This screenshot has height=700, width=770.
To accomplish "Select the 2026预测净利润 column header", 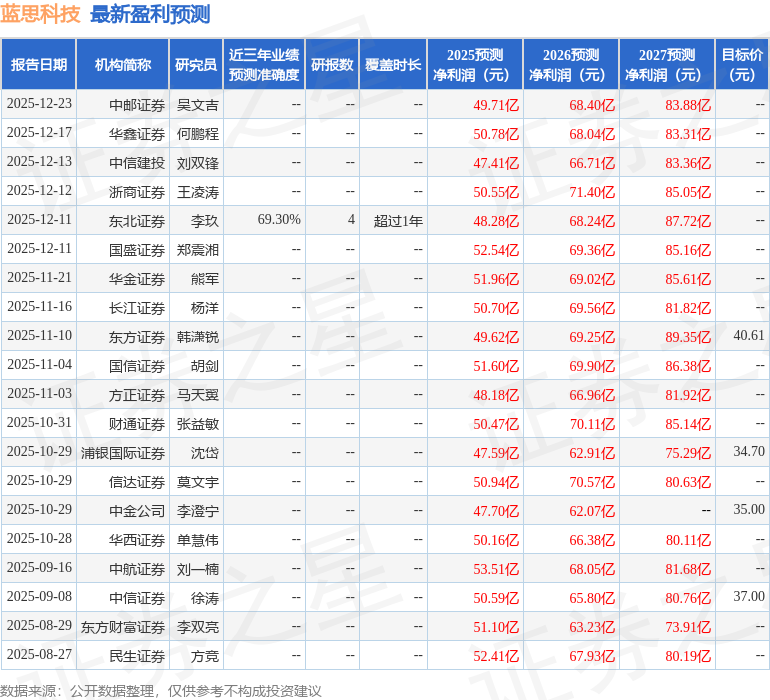I will pos(571,65).
